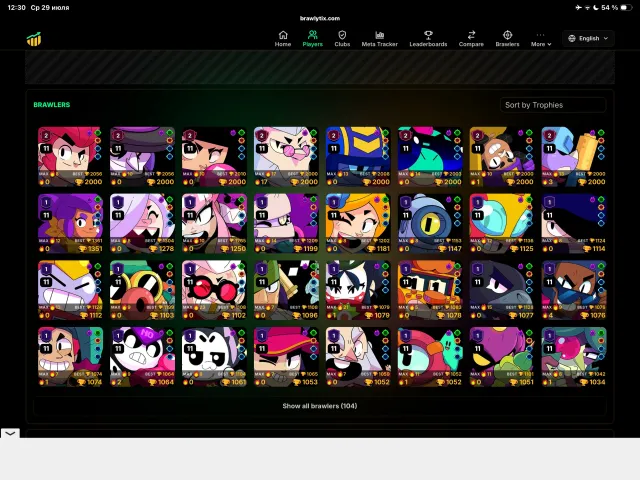Open the brawler card with 1076 trophies
Image resolution: width=640 pixels, height=480 pixels.
pos(574,290)
